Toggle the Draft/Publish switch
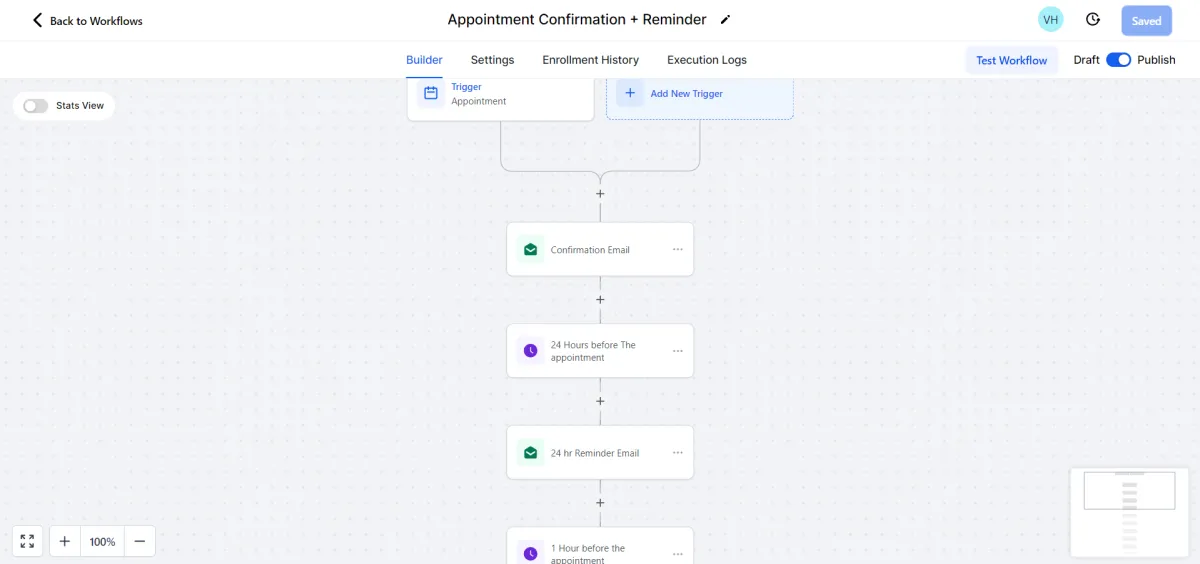 [1118, 60]
